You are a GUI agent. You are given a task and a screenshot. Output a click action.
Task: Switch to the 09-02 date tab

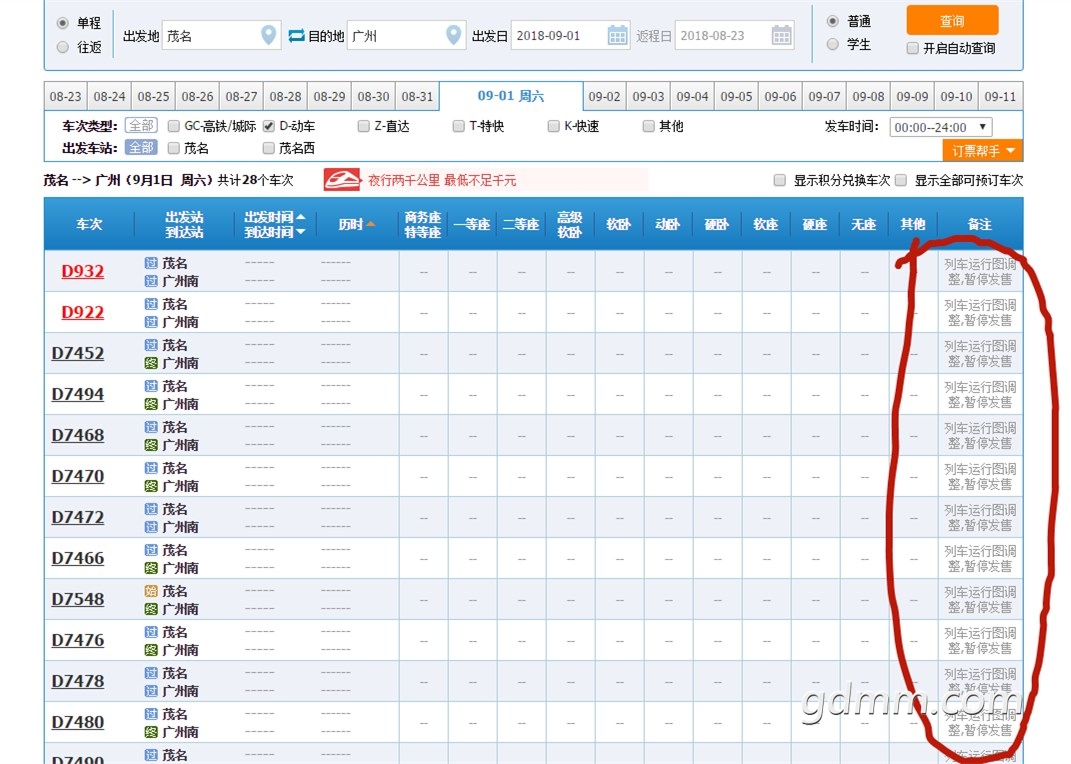604,96
